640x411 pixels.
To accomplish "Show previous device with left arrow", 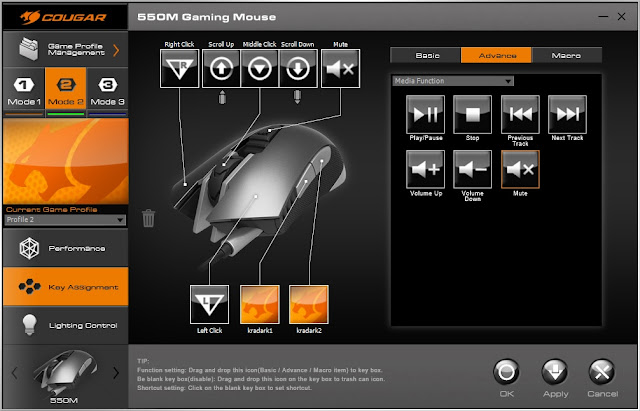I will tap(14, 373).
